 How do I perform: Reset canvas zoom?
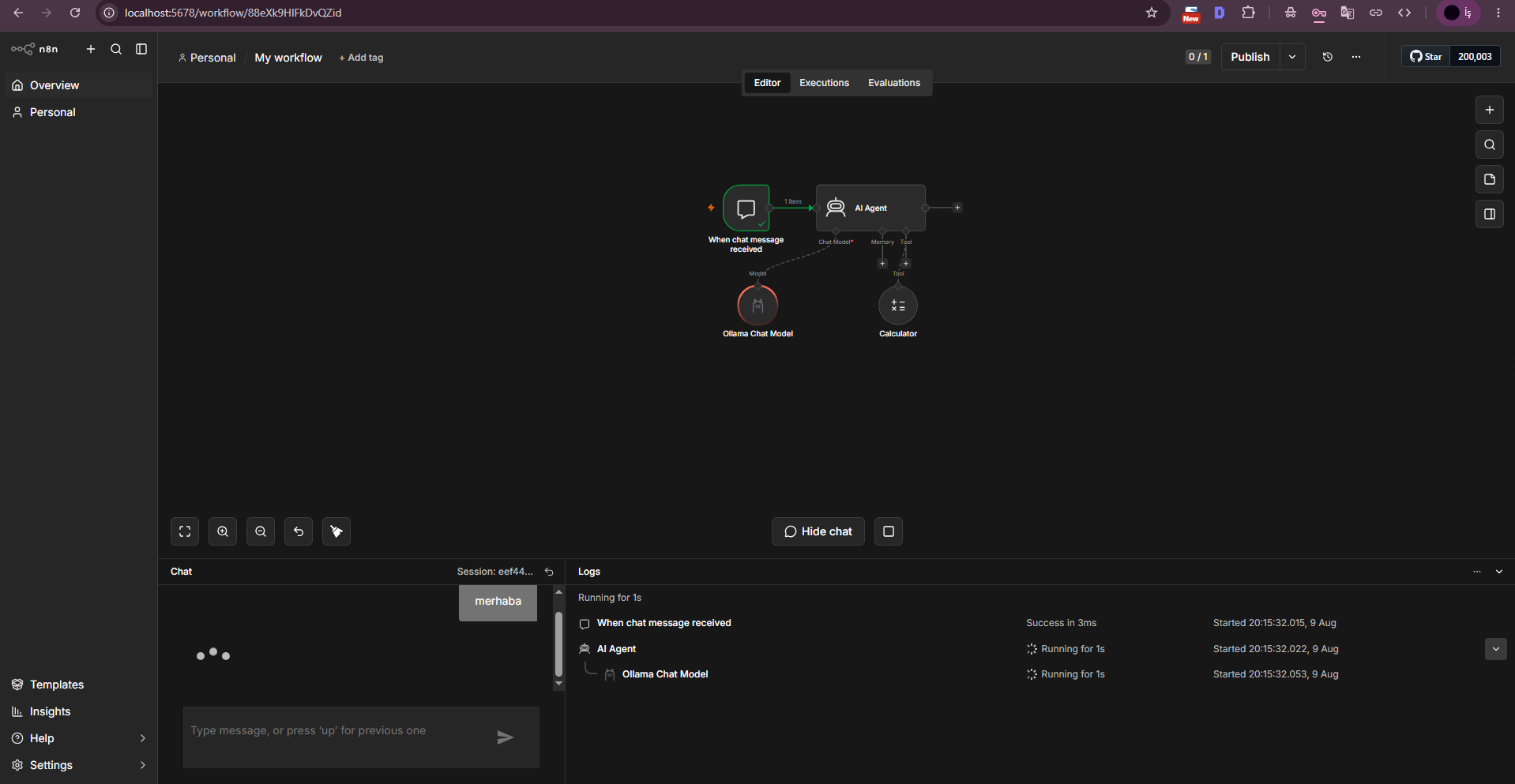[299, 531]
